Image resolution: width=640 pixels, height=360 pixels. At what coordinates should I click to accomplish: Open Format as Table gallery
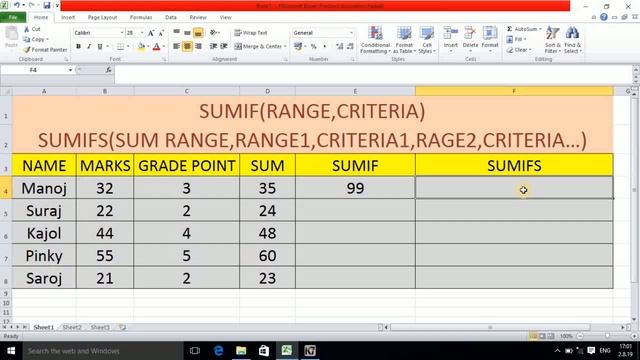click(404, 40)
